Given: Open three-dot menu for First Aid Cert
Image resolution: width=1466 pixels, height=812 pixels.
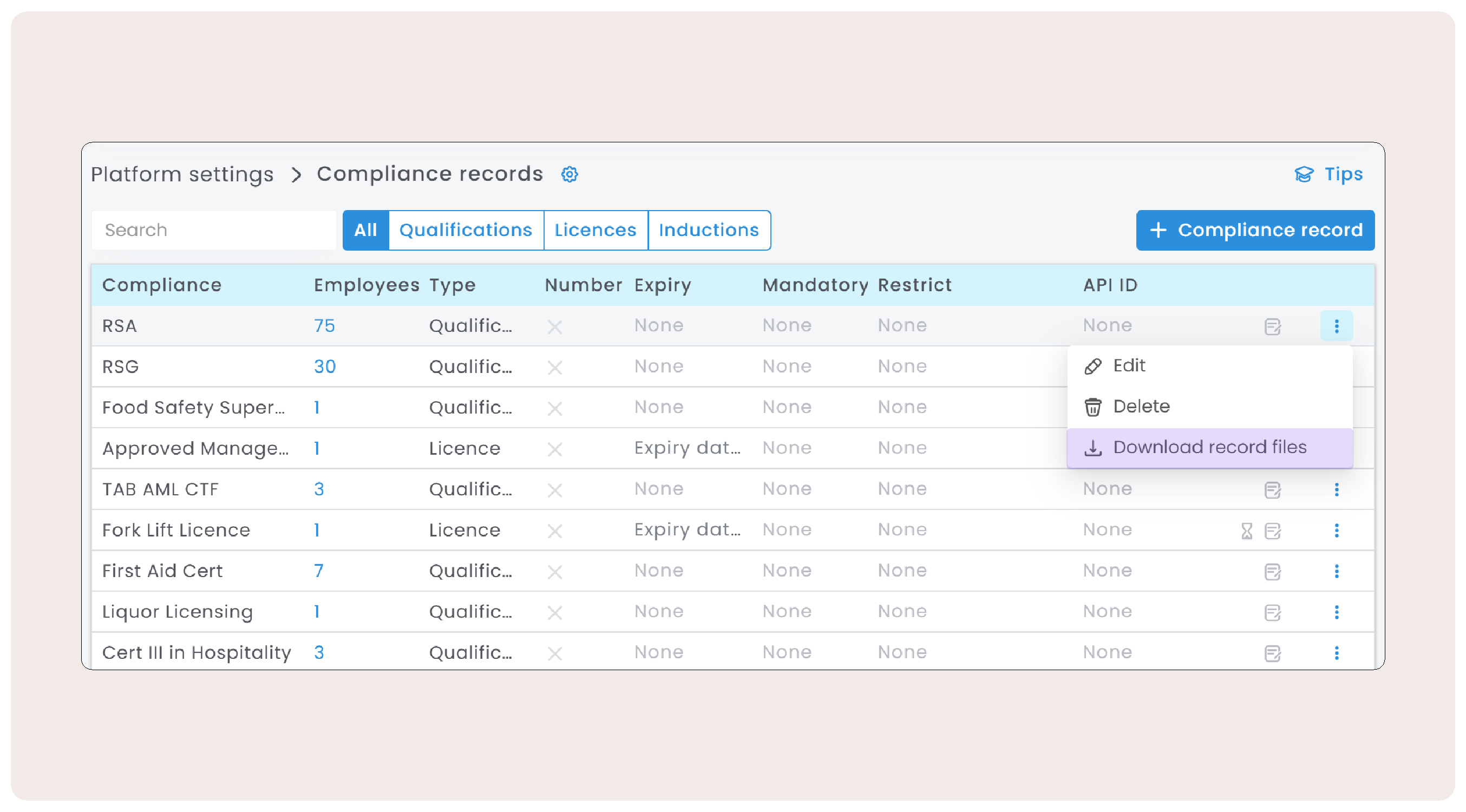Looking at the screenshot, I should click(1336, 571).
